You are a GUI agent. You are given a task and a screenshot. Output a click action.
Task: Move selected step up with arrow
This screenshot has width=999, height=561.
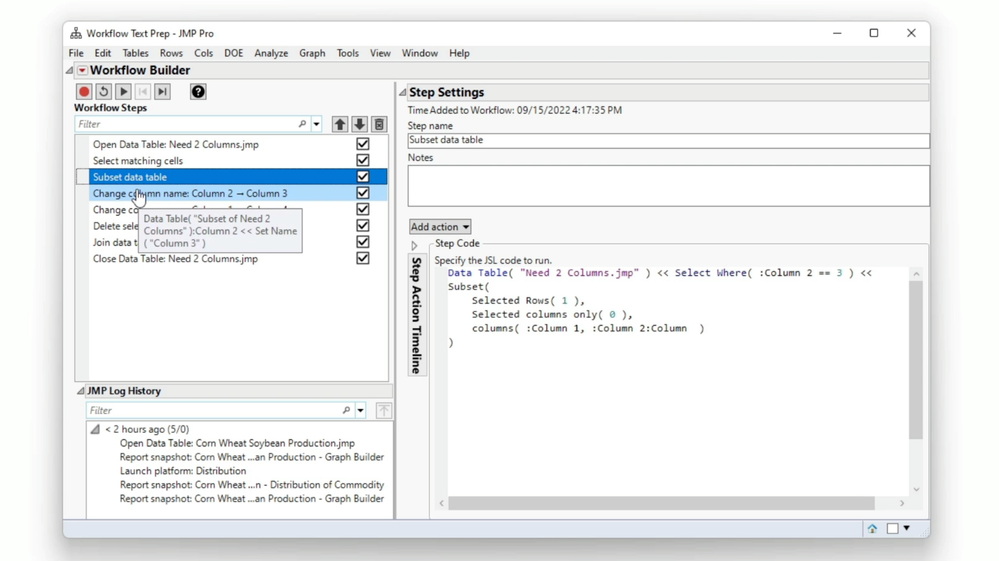tap(340, 125)
